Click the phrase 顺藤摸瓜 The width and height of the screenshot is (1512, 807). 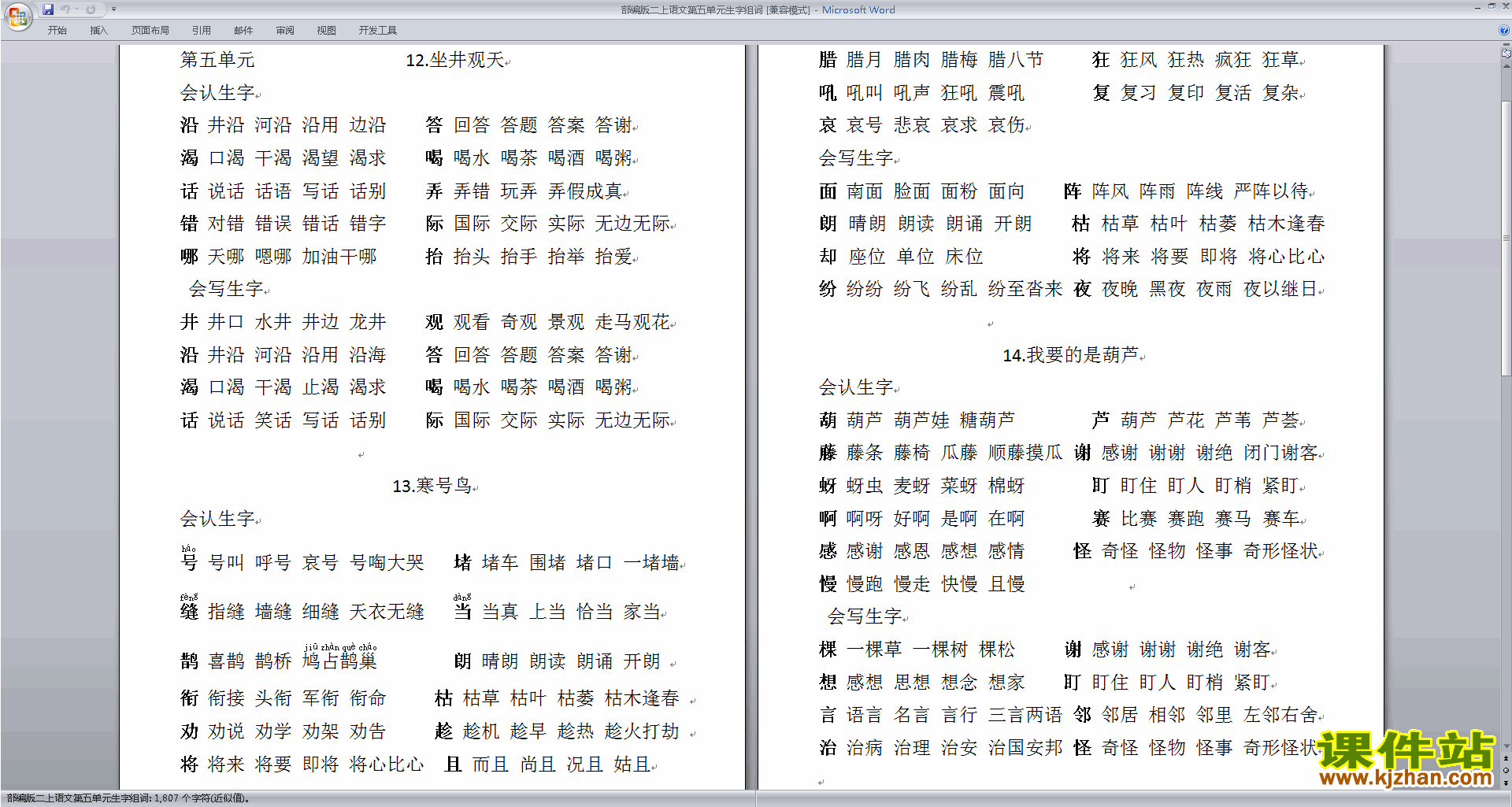point(1025,453)
